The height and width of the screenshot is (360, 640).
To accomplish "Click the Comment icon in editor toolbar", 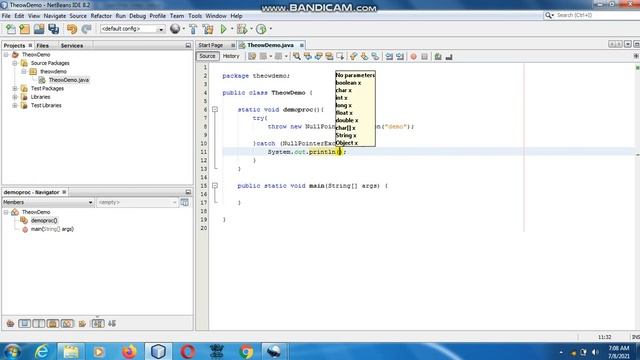I will pos(438,56).
